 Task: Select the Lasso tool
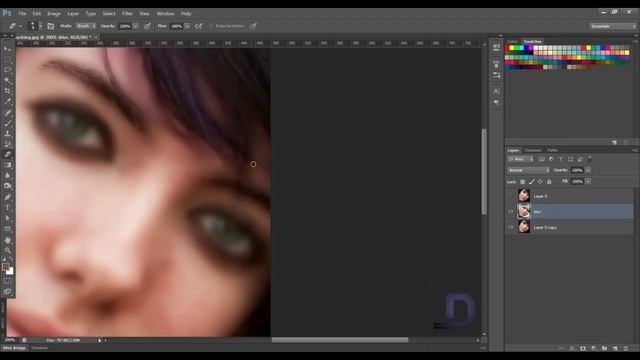(x=7, y=70)
